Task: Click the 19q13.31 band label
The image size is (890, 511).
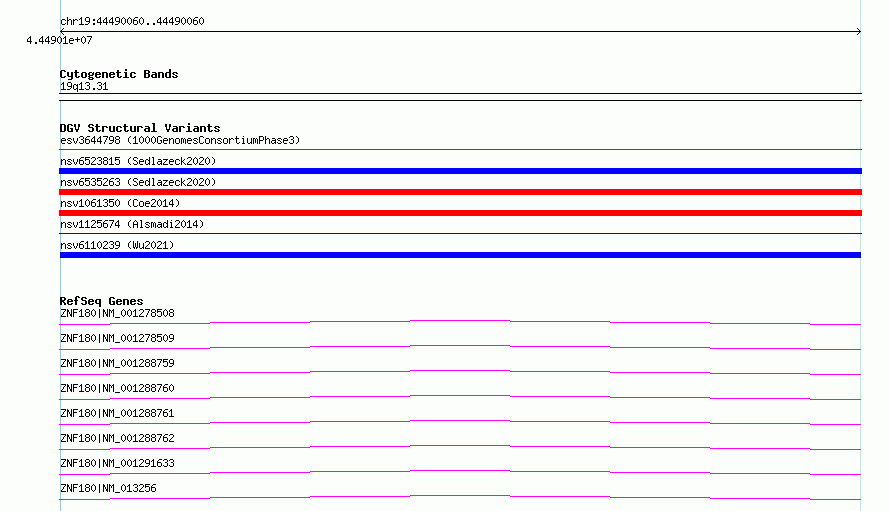Action: (x=84, y=86)
